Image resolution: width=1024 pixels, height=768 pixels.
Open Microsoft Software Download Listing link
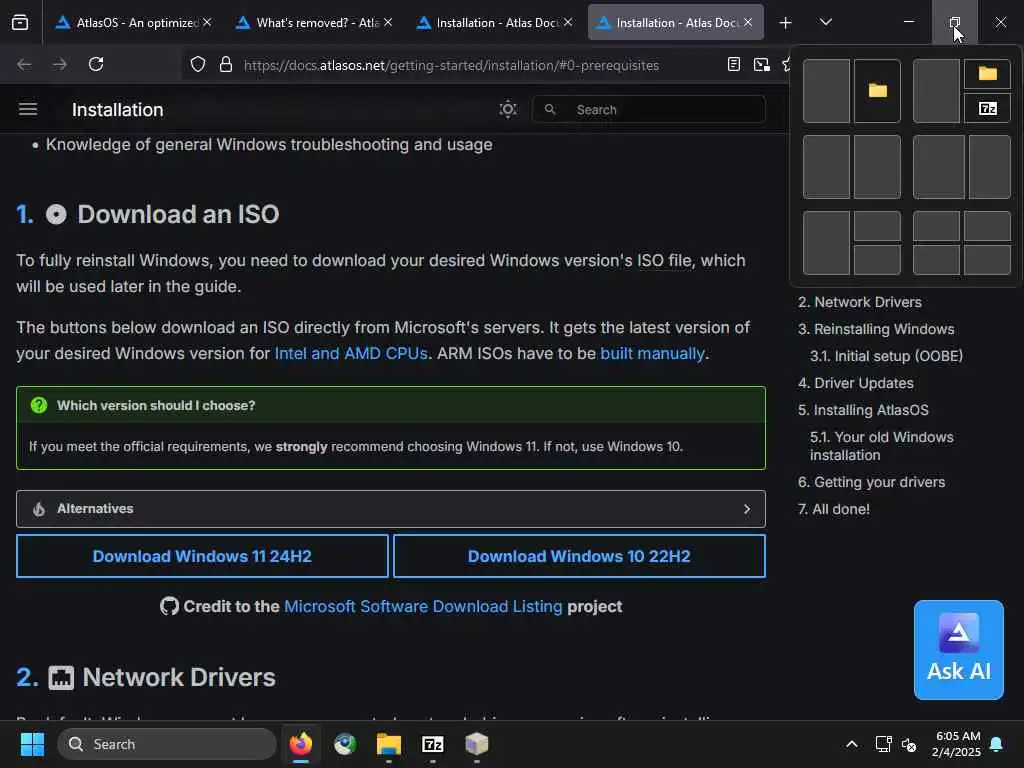(x=423, y=606)
